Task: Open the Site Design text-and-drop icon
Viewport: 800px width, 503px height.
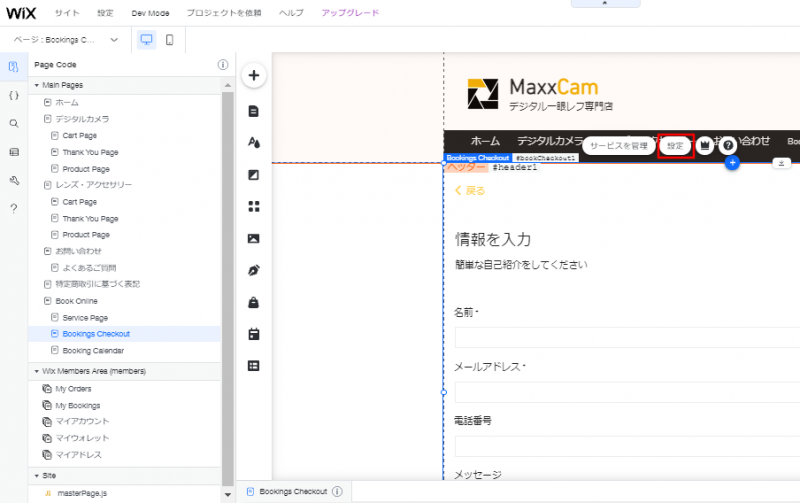Action: point(254,142)
